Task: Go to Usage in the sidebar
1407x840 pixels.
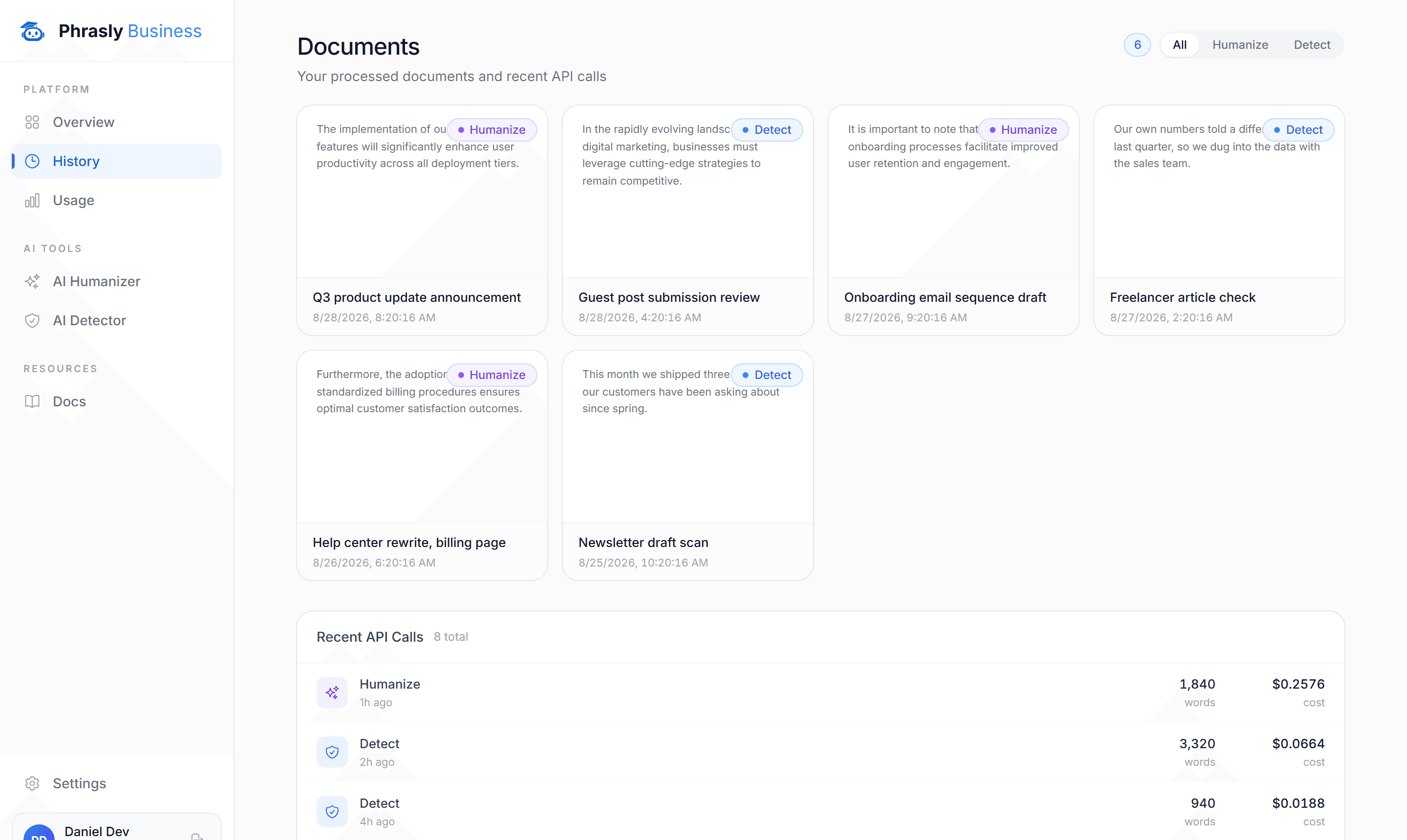Action: pos(117,200)
